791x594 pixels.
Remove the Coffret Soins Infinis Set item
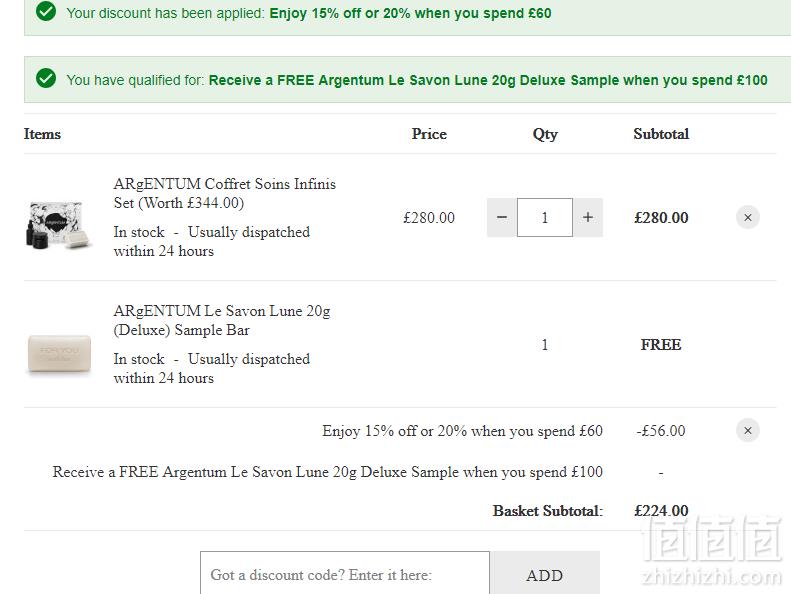tap(748, 218)
